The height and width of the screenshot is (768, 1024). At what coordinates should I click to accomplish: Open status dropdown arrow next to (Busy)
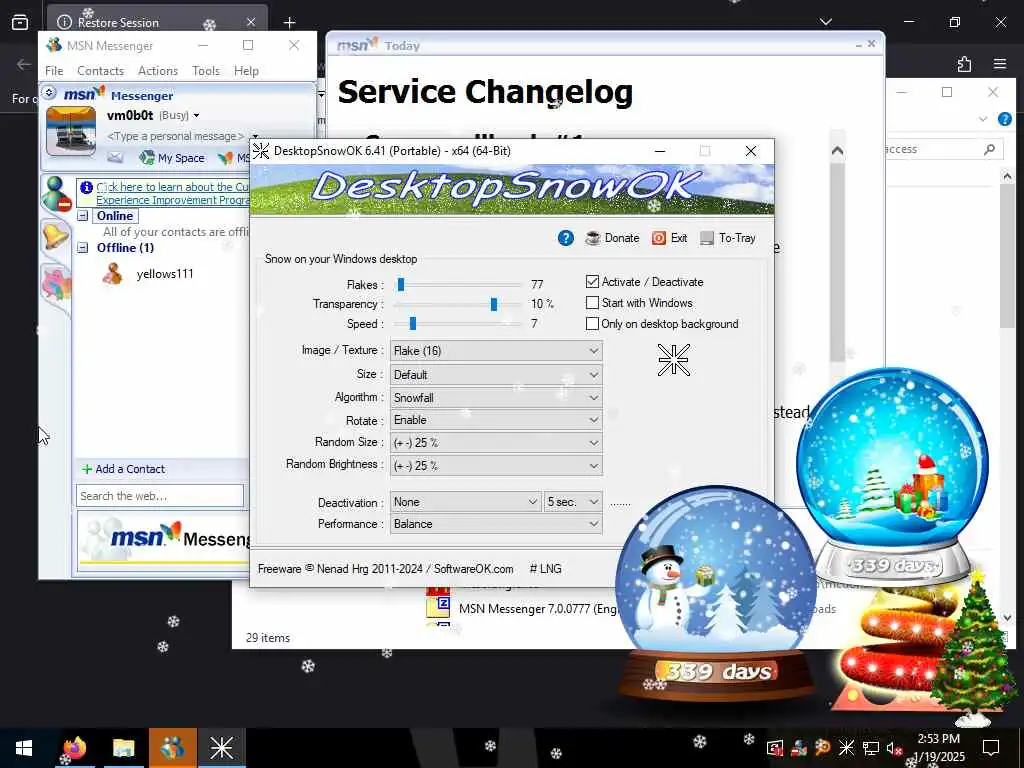(x=196, y=116)
